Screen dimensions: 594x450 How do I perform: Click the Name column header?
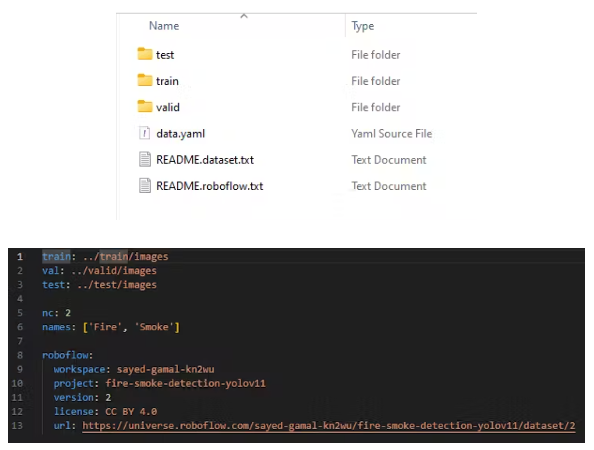164,26
